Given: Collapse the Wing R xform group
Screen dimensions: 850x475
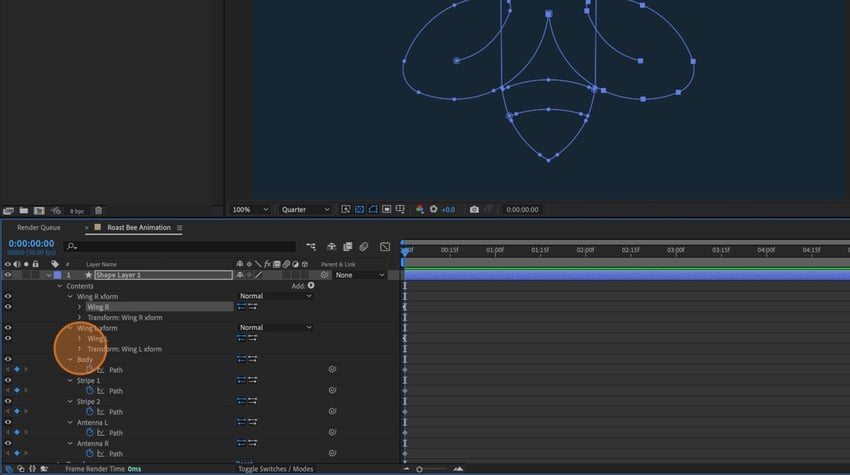Looking at the screenshot, I should pyautogui.click(x=70, y=297).
